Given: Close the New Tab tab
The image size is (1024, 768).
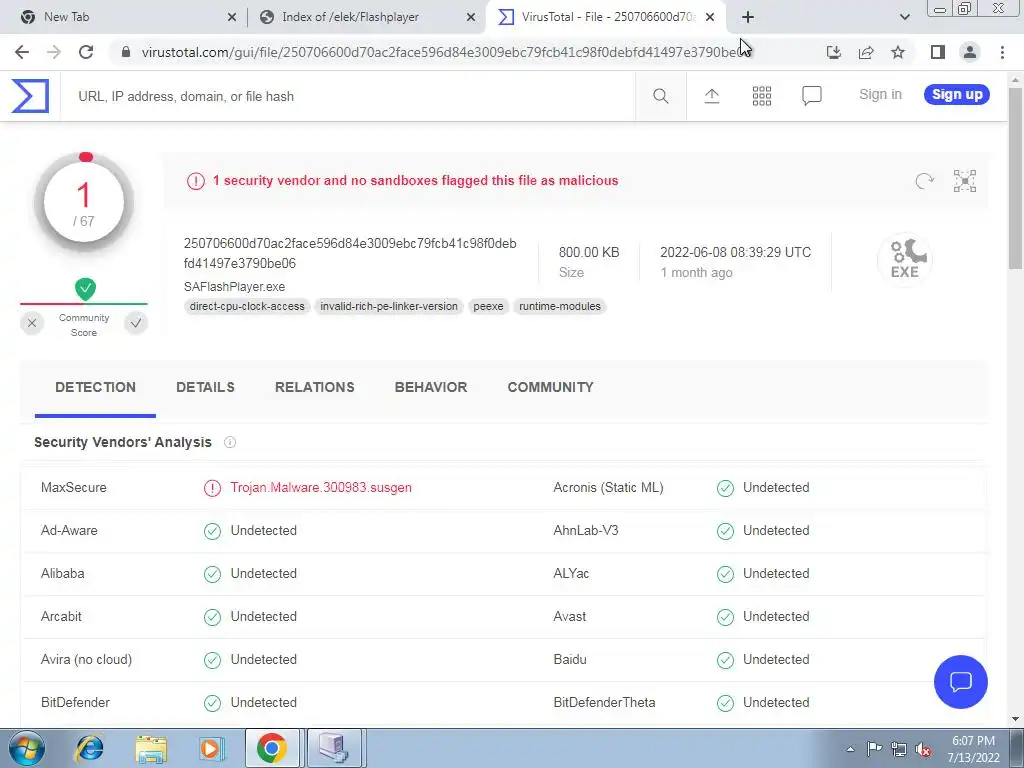Looking at the screenshot, I should click(232, 17).
